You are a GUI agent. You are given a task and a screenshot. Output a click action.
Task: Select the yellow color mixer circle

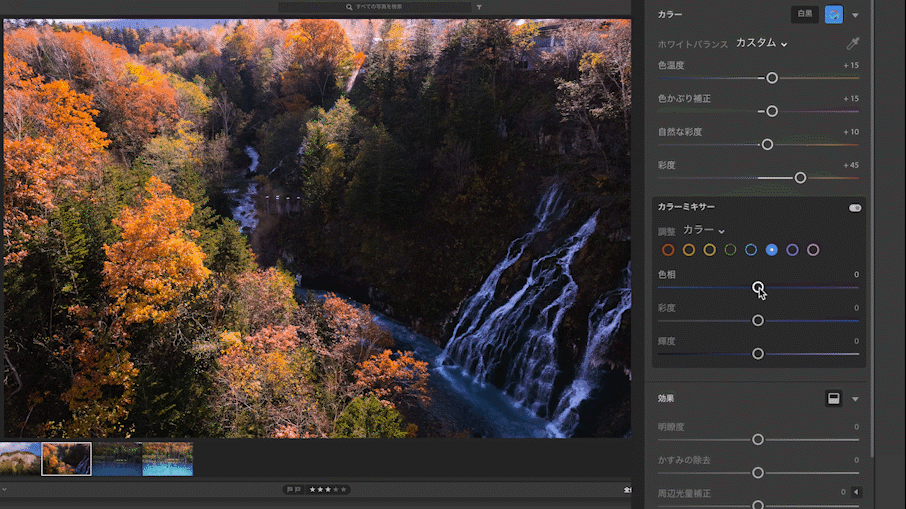[710, 250]
